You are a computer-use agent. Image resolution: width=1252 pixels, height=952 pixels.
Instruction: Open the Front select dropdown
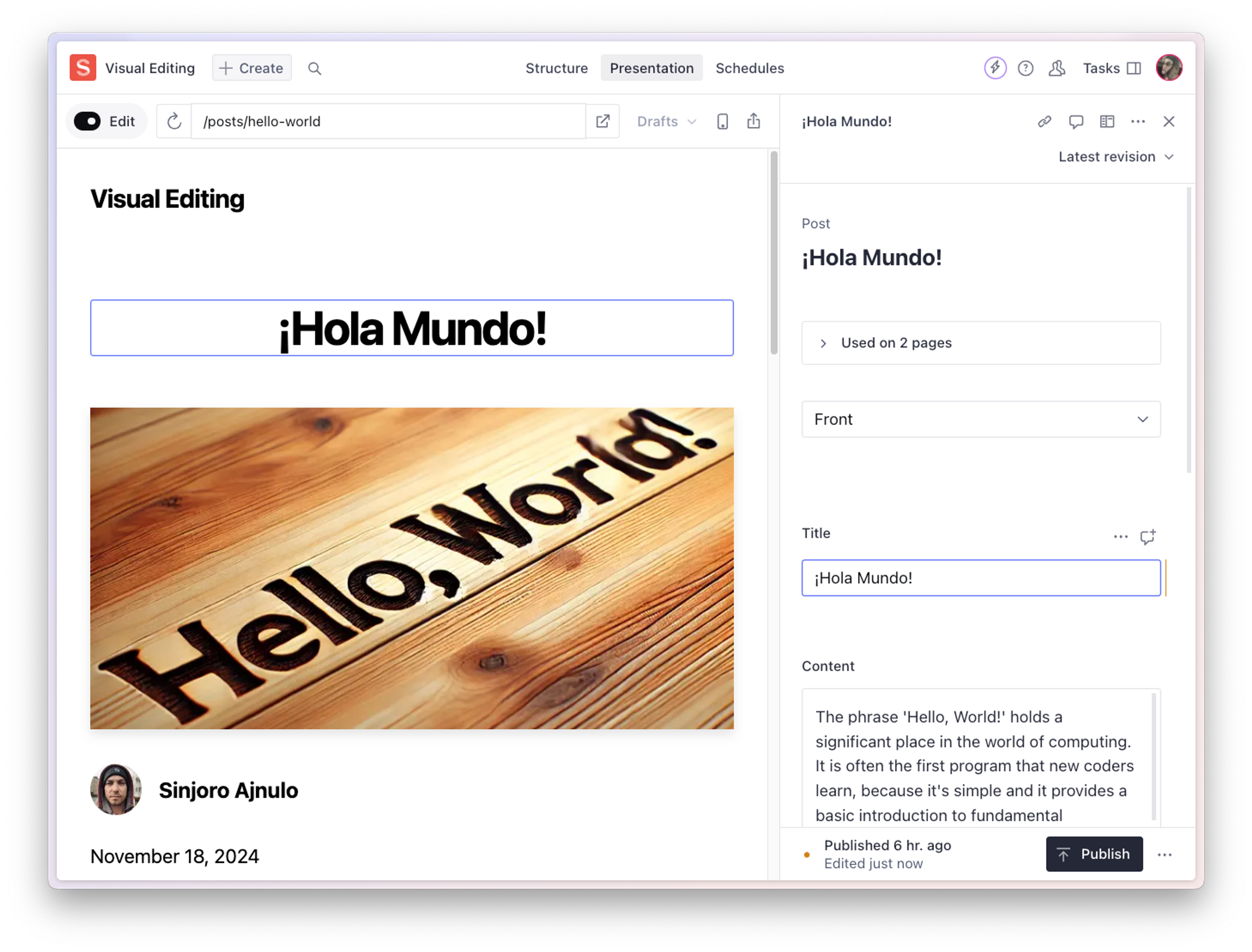pyautogui.click(x=980, y=419)
